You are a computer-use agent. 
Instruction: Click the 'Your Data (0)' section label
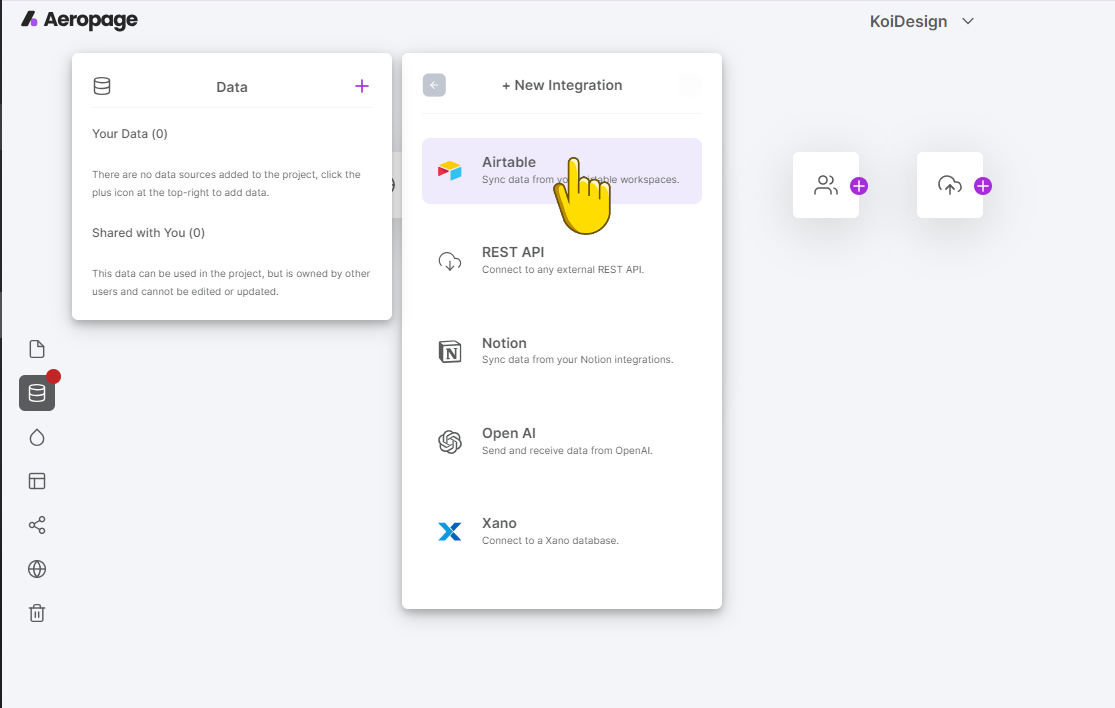click(130, 134)
